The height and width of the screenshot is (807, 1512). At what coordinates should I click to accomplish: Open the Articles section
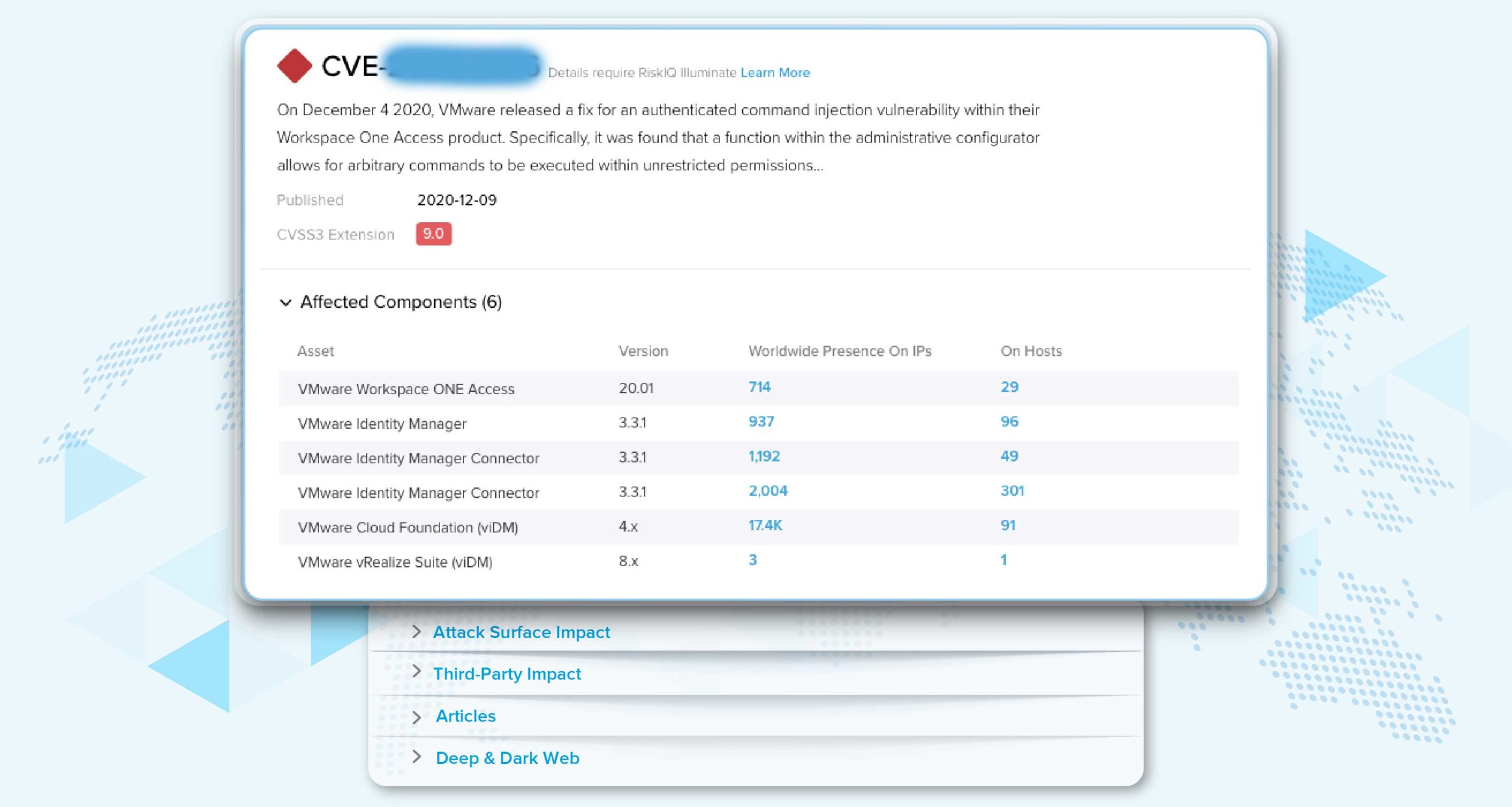point(466,716)
